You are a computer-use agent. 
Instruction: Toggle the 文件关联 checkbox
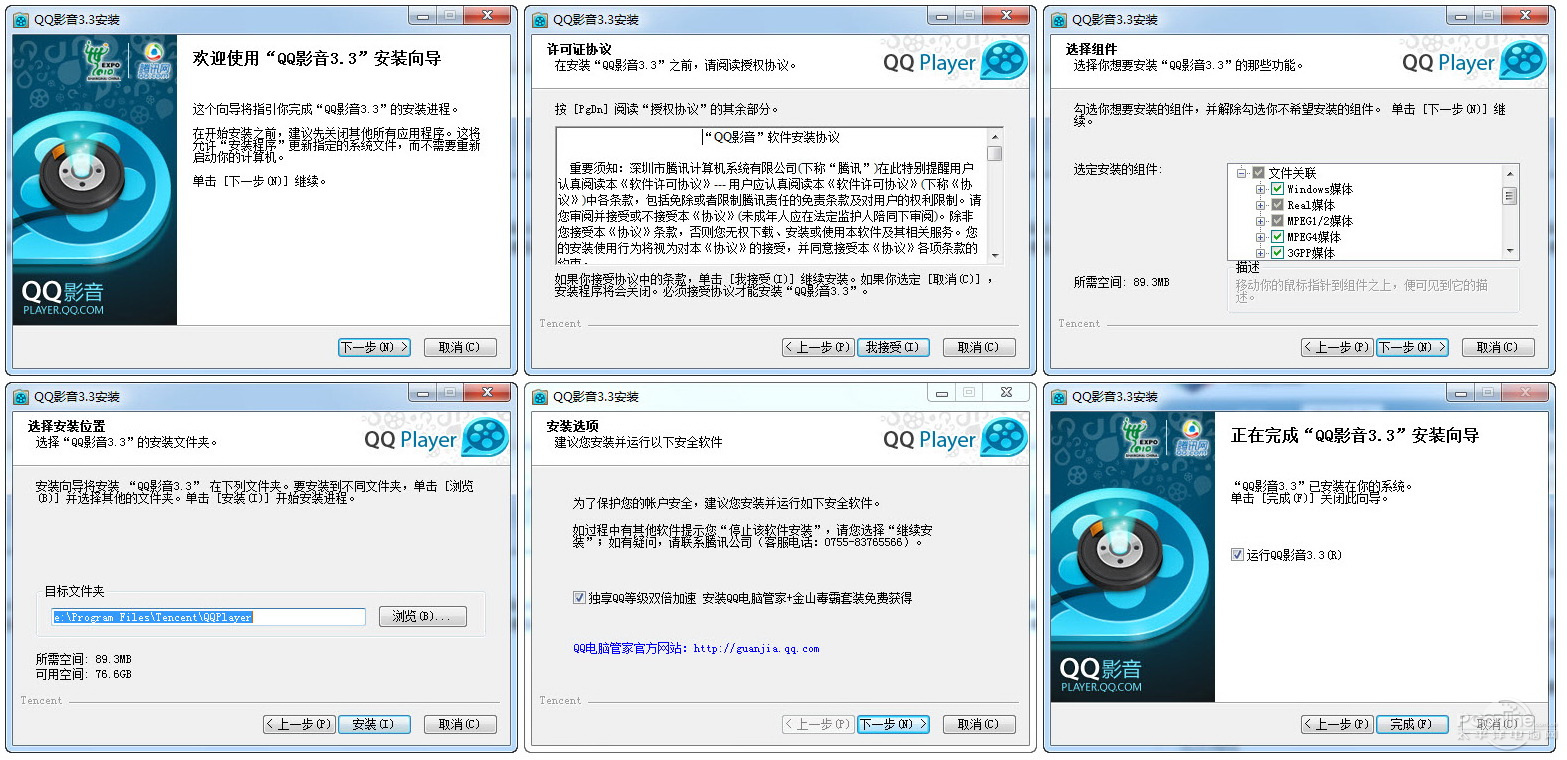[x=1258, y=173]
